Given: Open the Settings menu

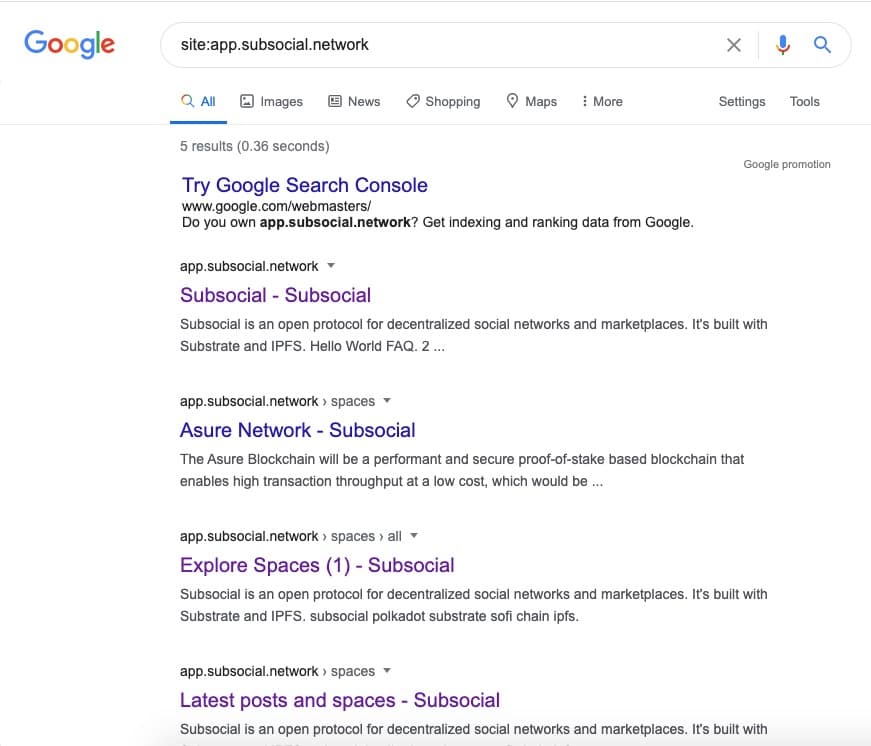Looking at the screenshot, I should pos(742,102).
